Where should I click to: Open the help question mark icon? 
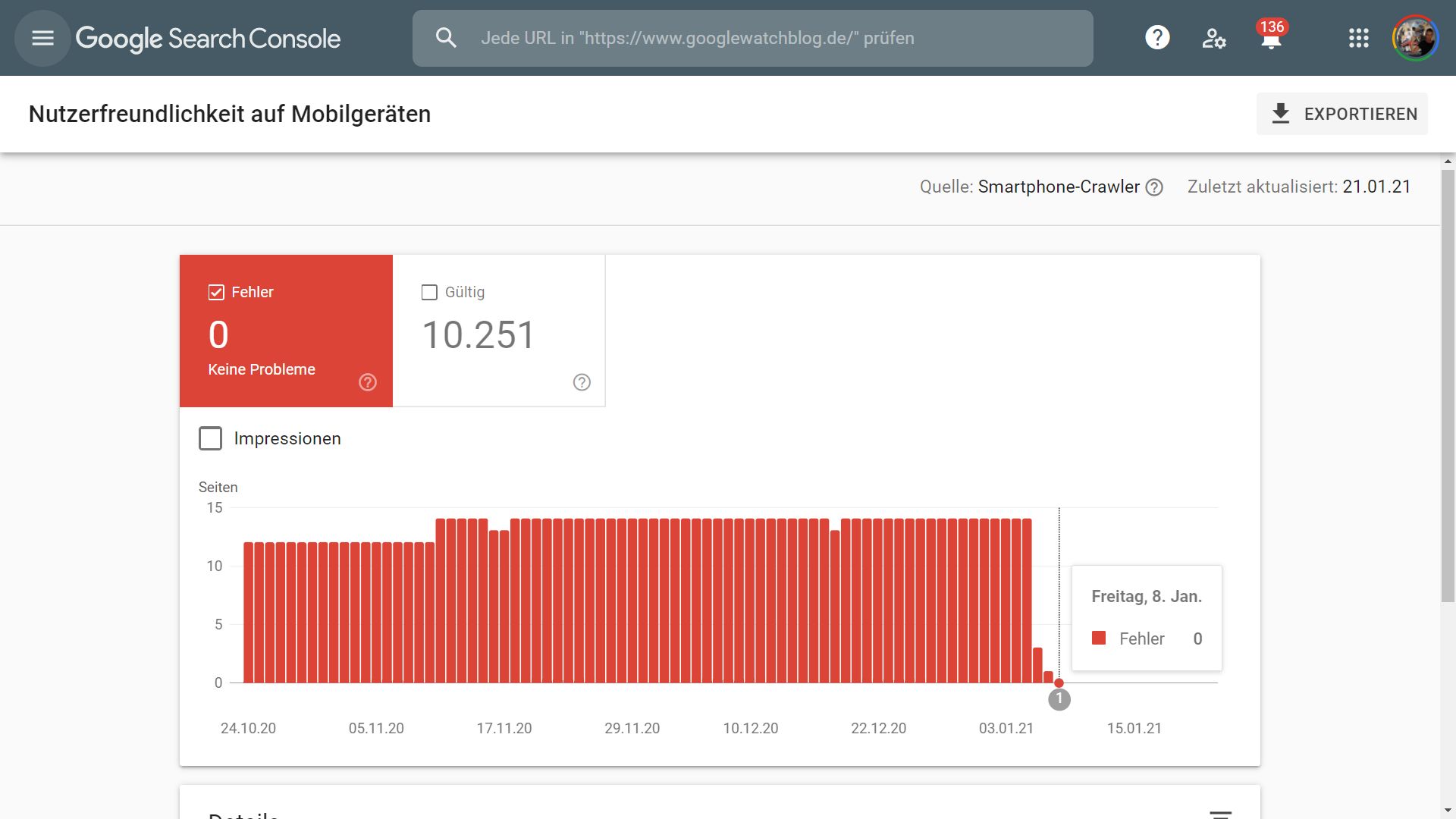pos(1157,38)
